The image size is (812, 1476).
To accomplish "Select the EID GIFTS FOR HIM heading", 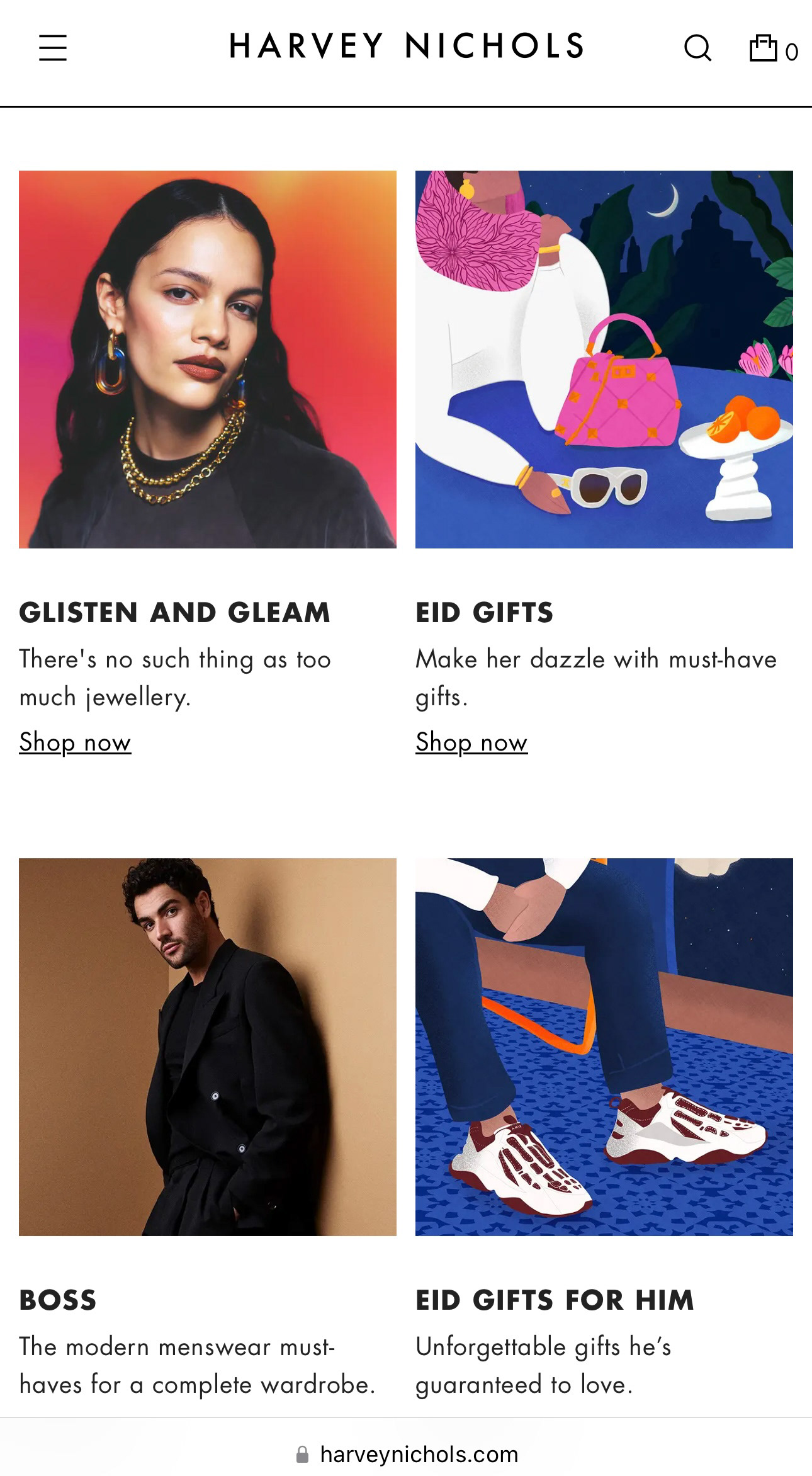I will [555, 1300].
